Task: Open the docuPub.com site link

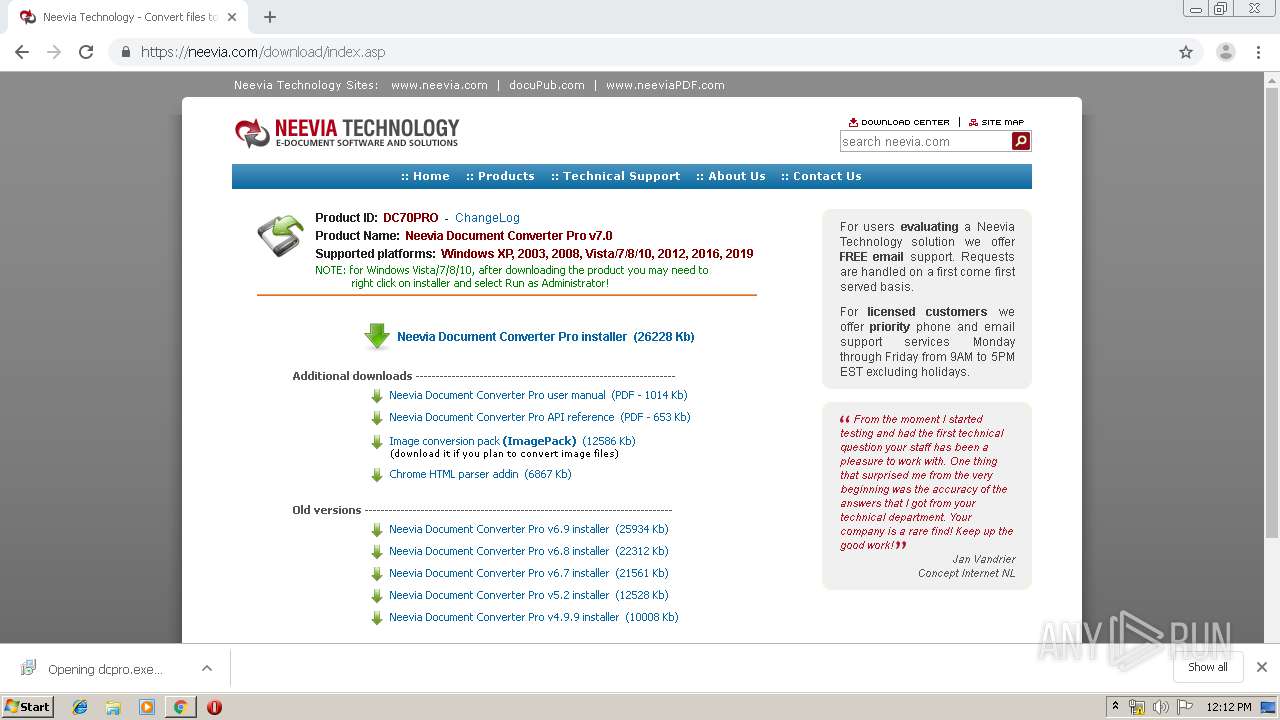Action: (547, 85)
